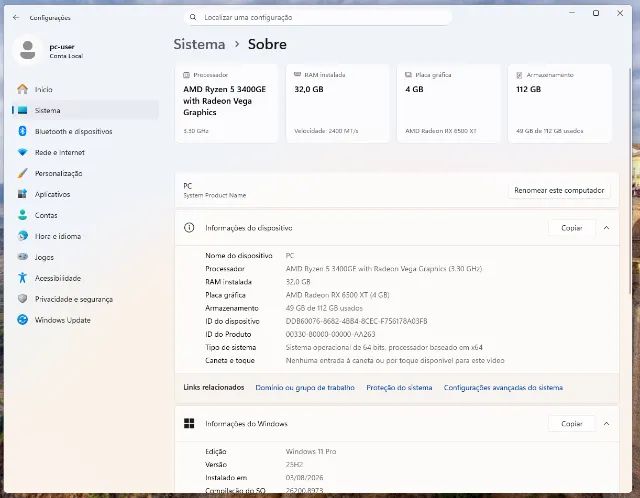Open Configurações avançadas do sistema link
The width and height of the screenshot is (640, 498).
point(503,387)
